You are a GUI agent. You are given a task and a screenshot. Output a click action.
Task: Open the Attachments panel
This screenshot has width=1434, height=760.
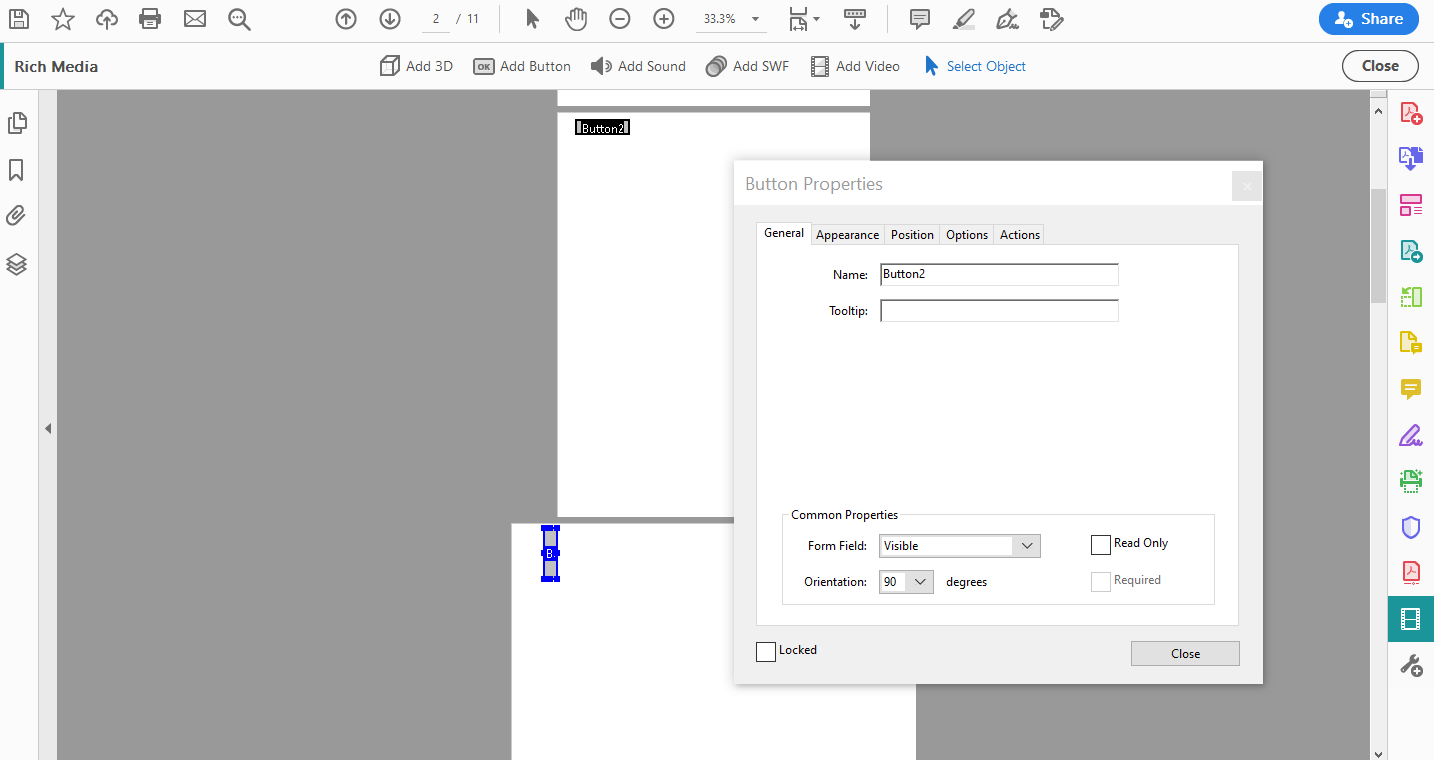click(x=17, y=215)
